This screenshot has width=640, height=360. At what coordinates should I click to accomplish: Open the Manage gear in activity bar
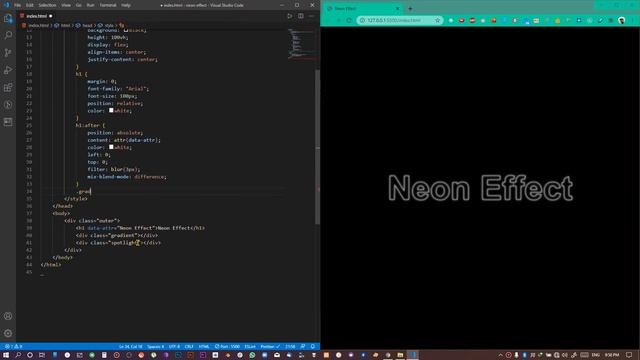click(x=8, y=333)
